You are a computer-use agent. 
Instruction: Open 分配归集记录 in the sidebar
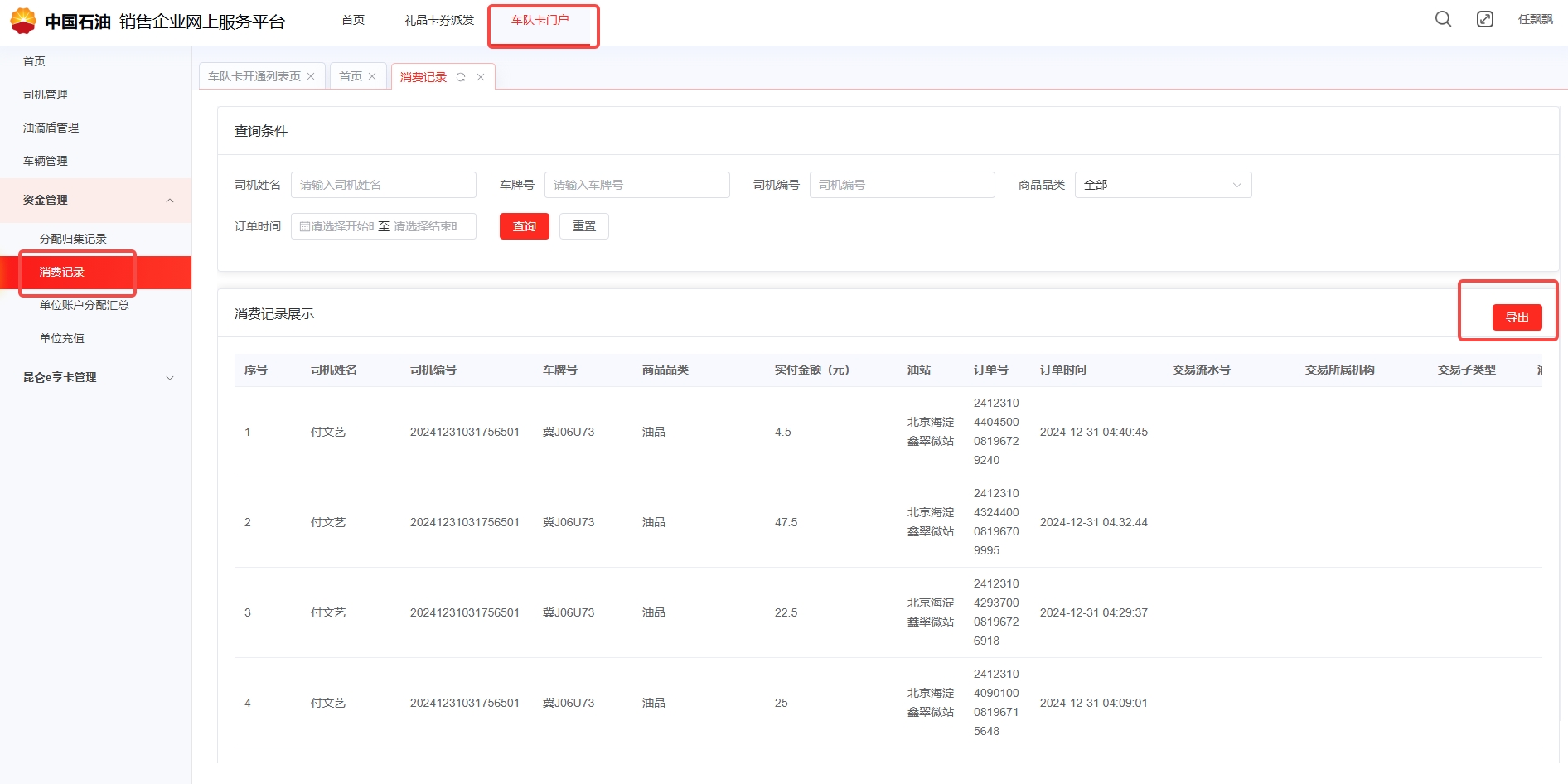(73, 239)
